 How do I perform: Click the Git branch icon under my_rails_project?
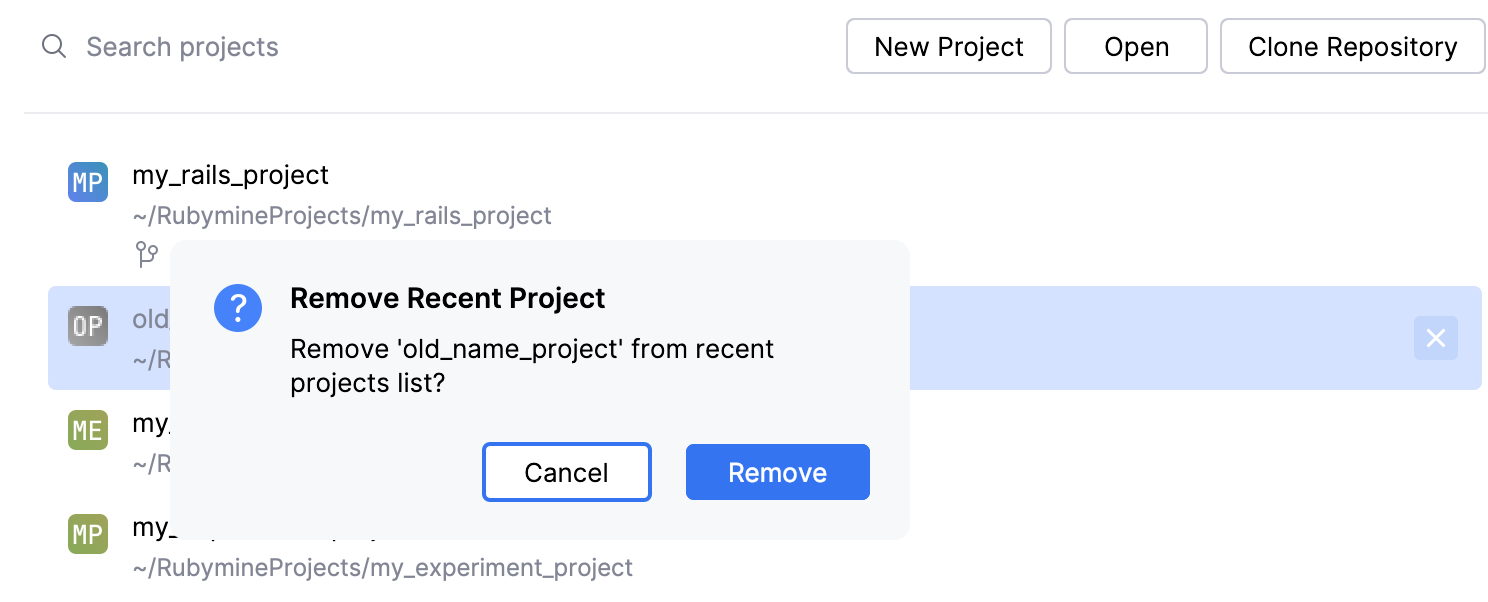(147, 254)
